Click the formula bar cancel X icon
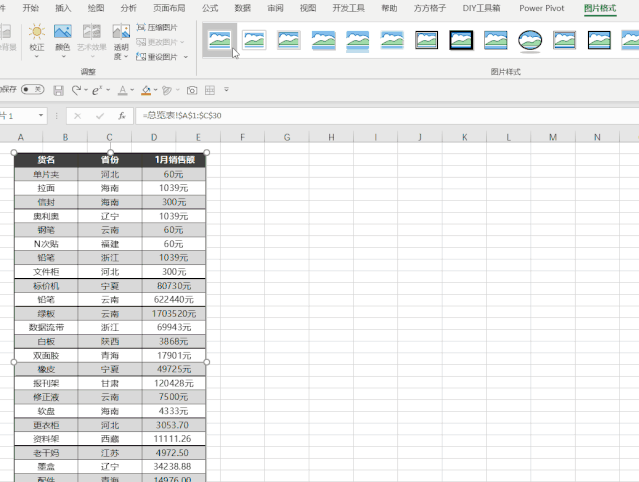The width and height of the screenshot is (639, 482). pyautogui.click(x=77, y=116)
